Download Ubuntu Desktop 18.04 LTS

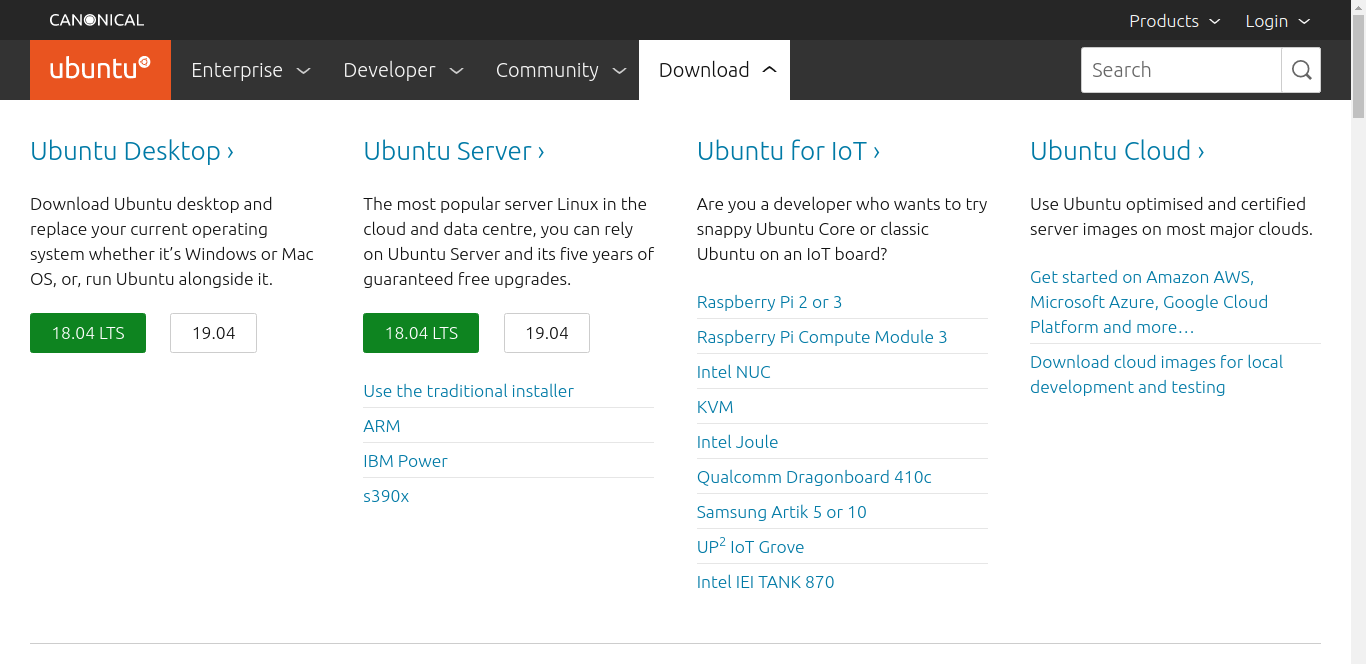88,333
